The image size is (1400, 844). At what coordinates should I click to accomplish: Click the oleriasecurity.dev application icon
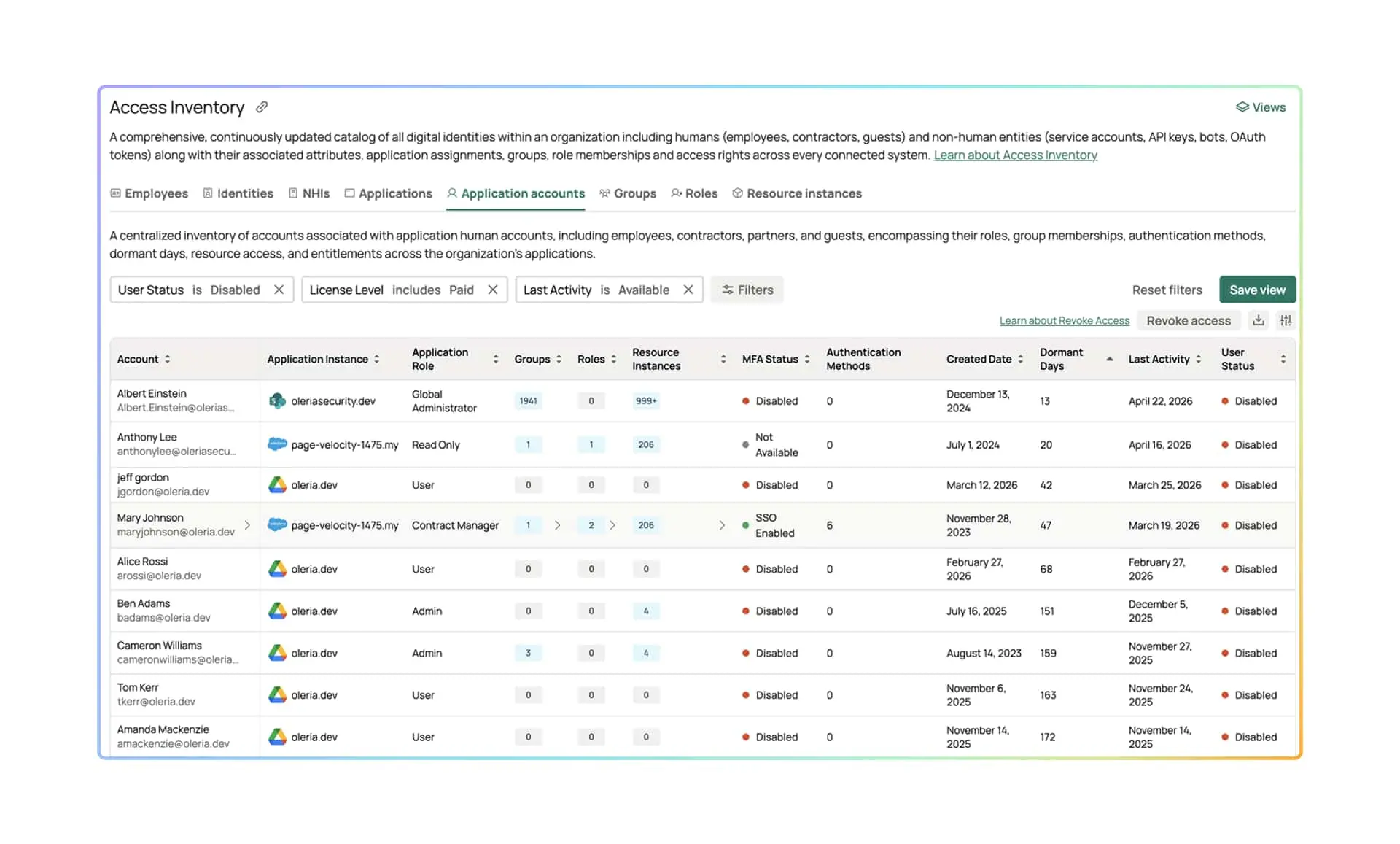pyautogui.click(x=277, y=401)
